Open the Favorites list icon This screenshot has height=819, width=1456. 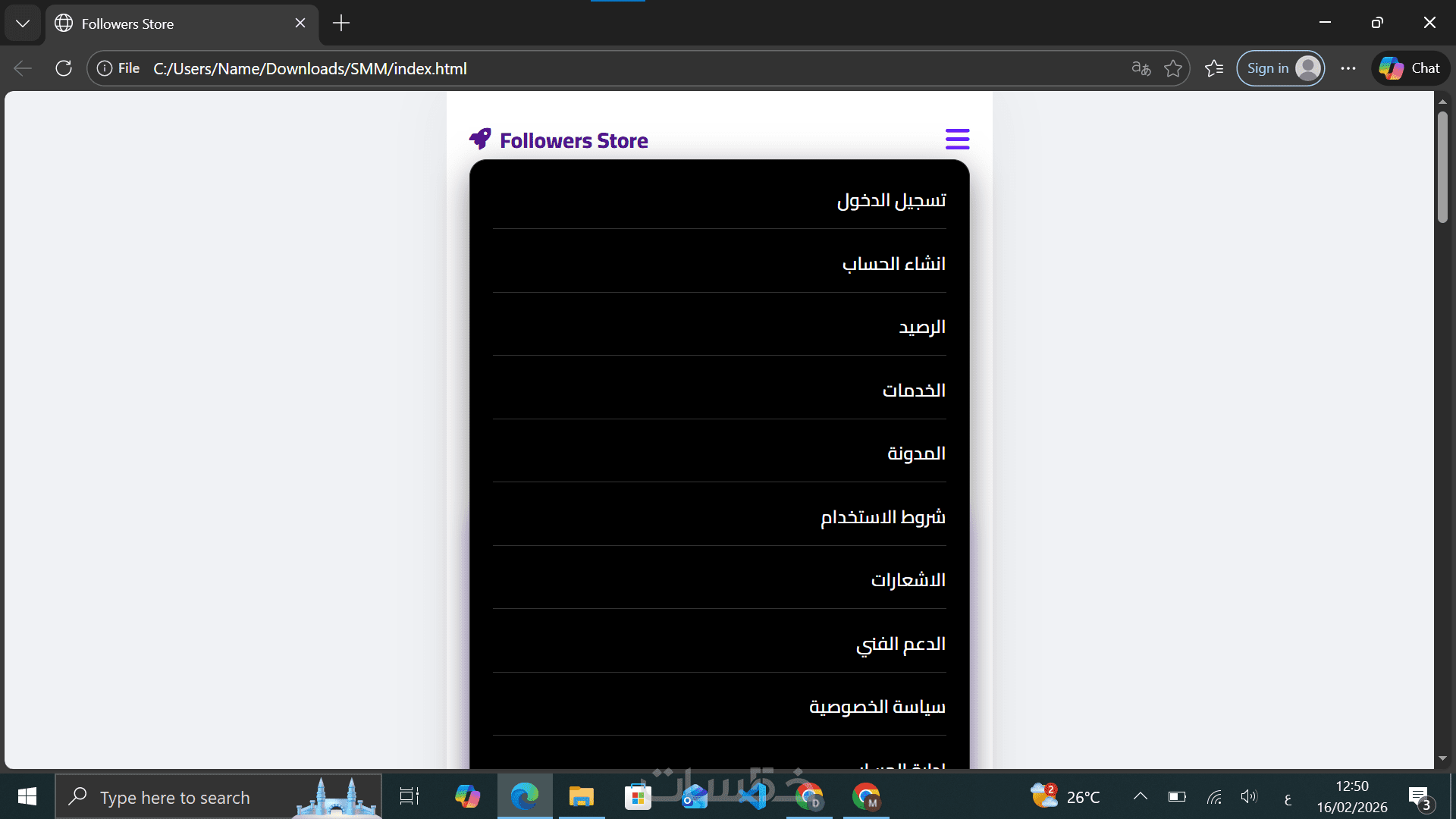(x=1214, y=68)
